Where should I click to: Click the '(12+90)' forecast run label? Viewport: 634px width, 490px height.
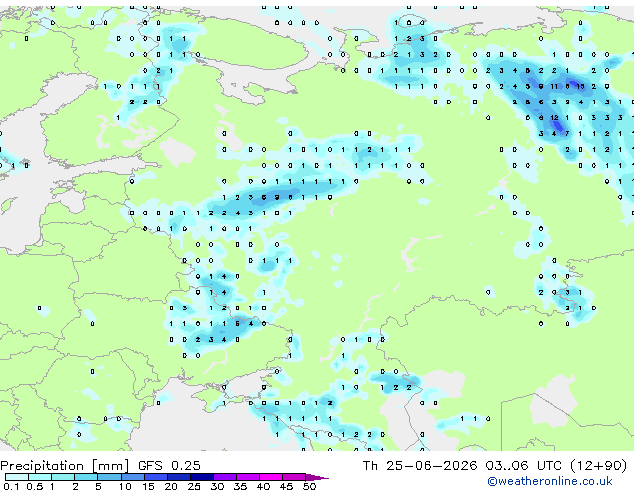(x=598, y=466)
